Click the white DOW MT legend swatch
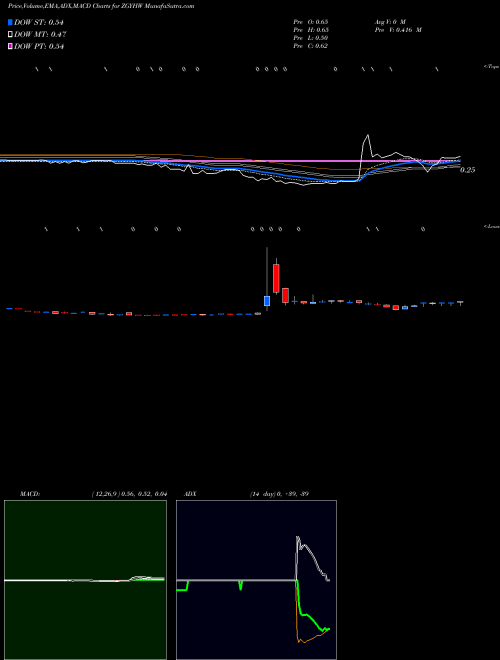Viewport: 500px width, 660px height. click(x=10, y=34)
